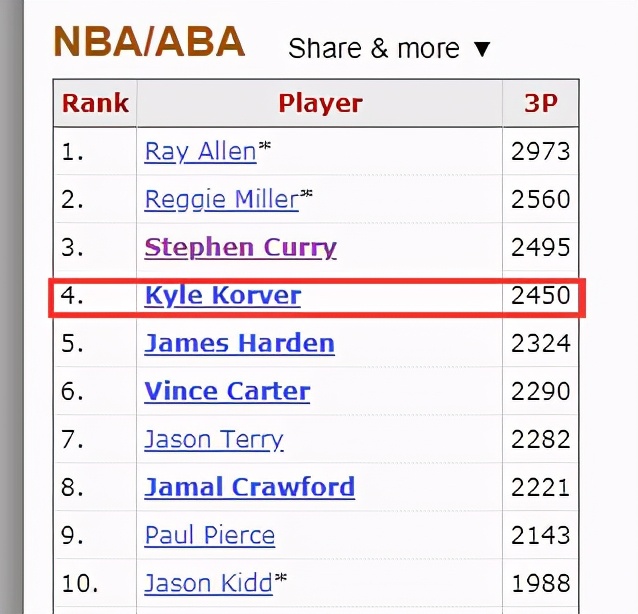The height and width of the screenshot is (614, 638).
Task: Open Vince Carter's profile link
Action: point(227,391)
